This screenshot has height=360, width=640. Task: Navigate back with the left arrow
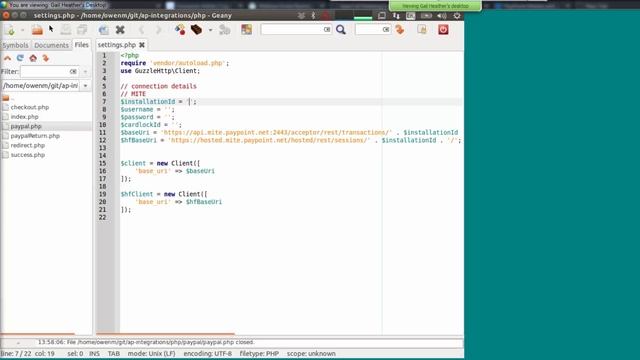point(142,30)
